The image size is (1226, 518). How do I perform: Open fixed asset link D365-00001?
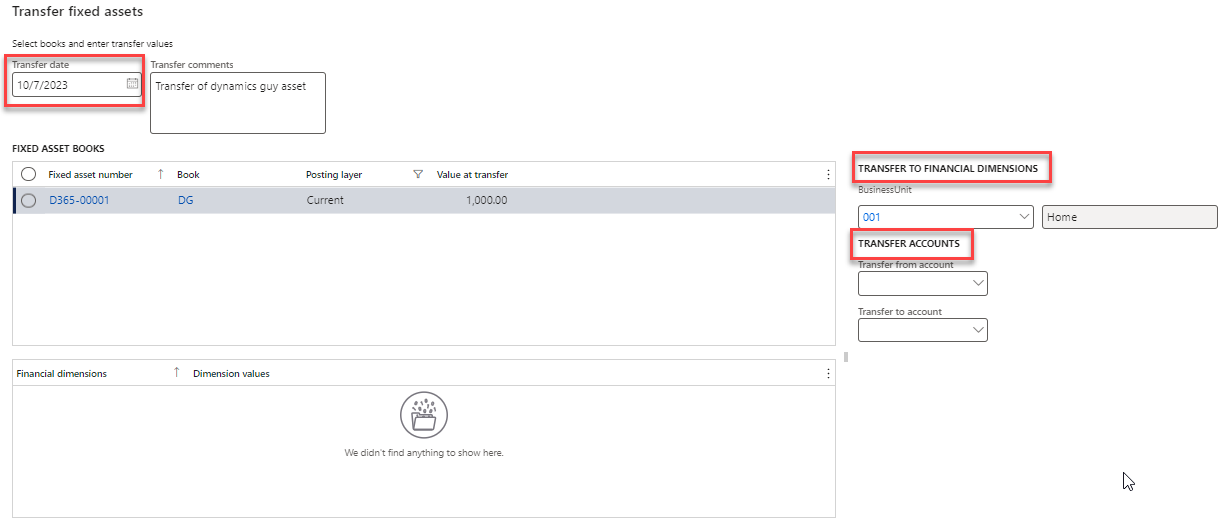pos(79,200)
